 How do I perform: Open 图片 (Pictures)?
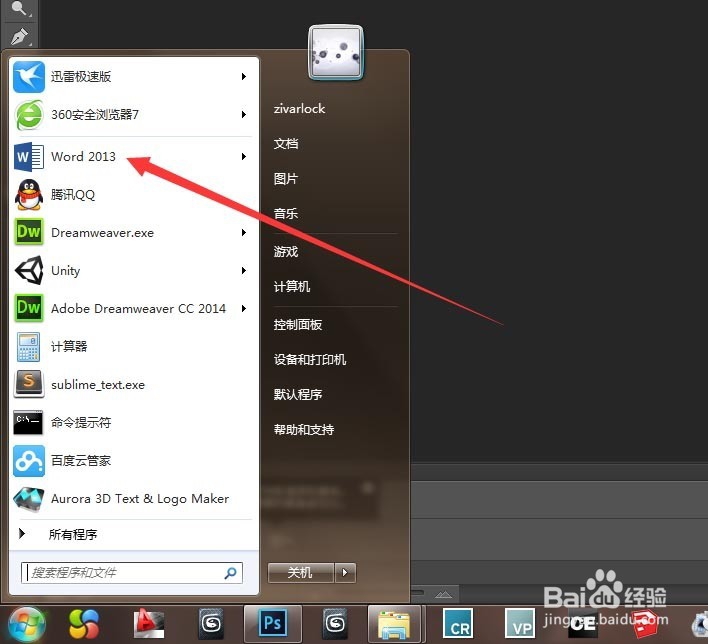[x=286, y=179]
